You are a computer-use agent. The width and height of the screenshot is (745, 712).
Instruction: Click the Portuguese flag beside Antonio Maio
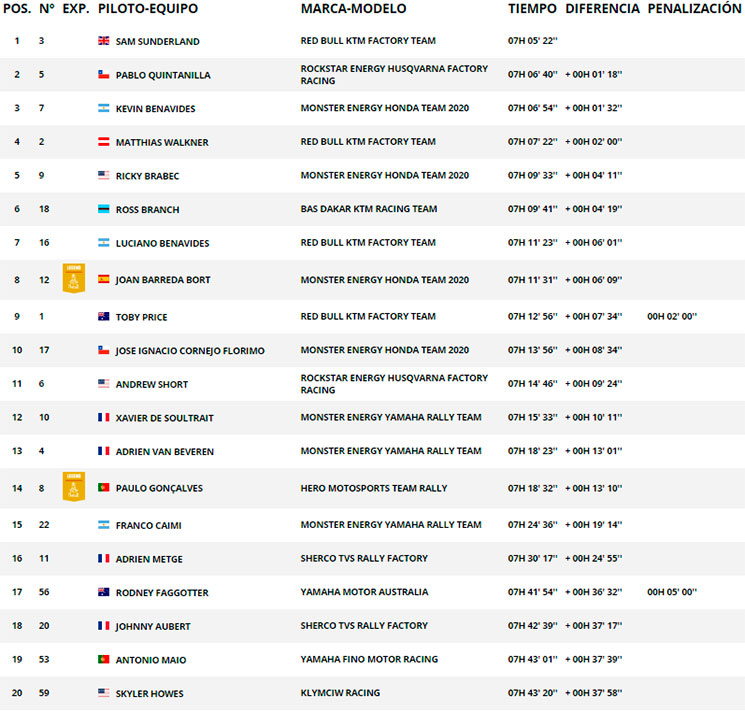pos(104,659)
